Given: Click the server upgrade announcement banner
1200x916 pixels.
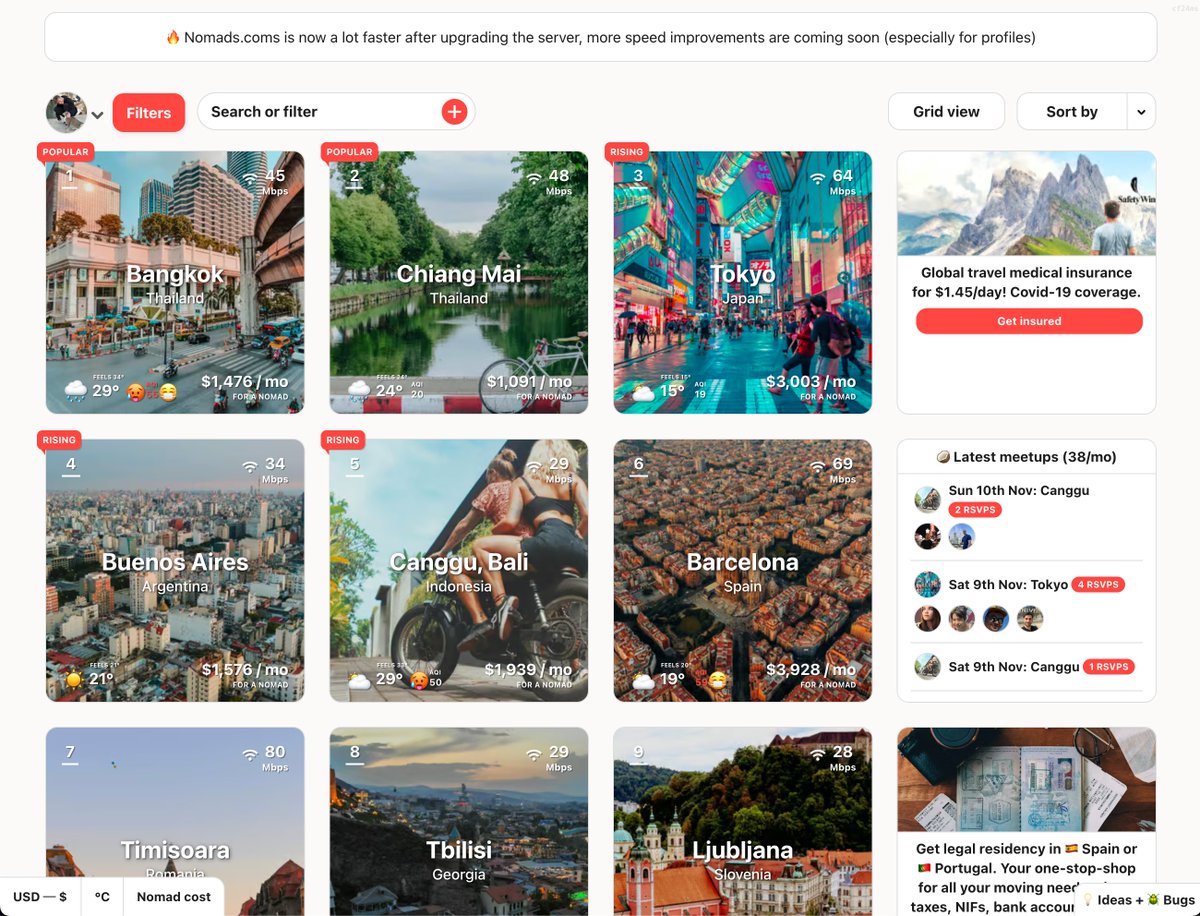Looking at the screenshot, I should pyautogui.click(x=601, y=37).
